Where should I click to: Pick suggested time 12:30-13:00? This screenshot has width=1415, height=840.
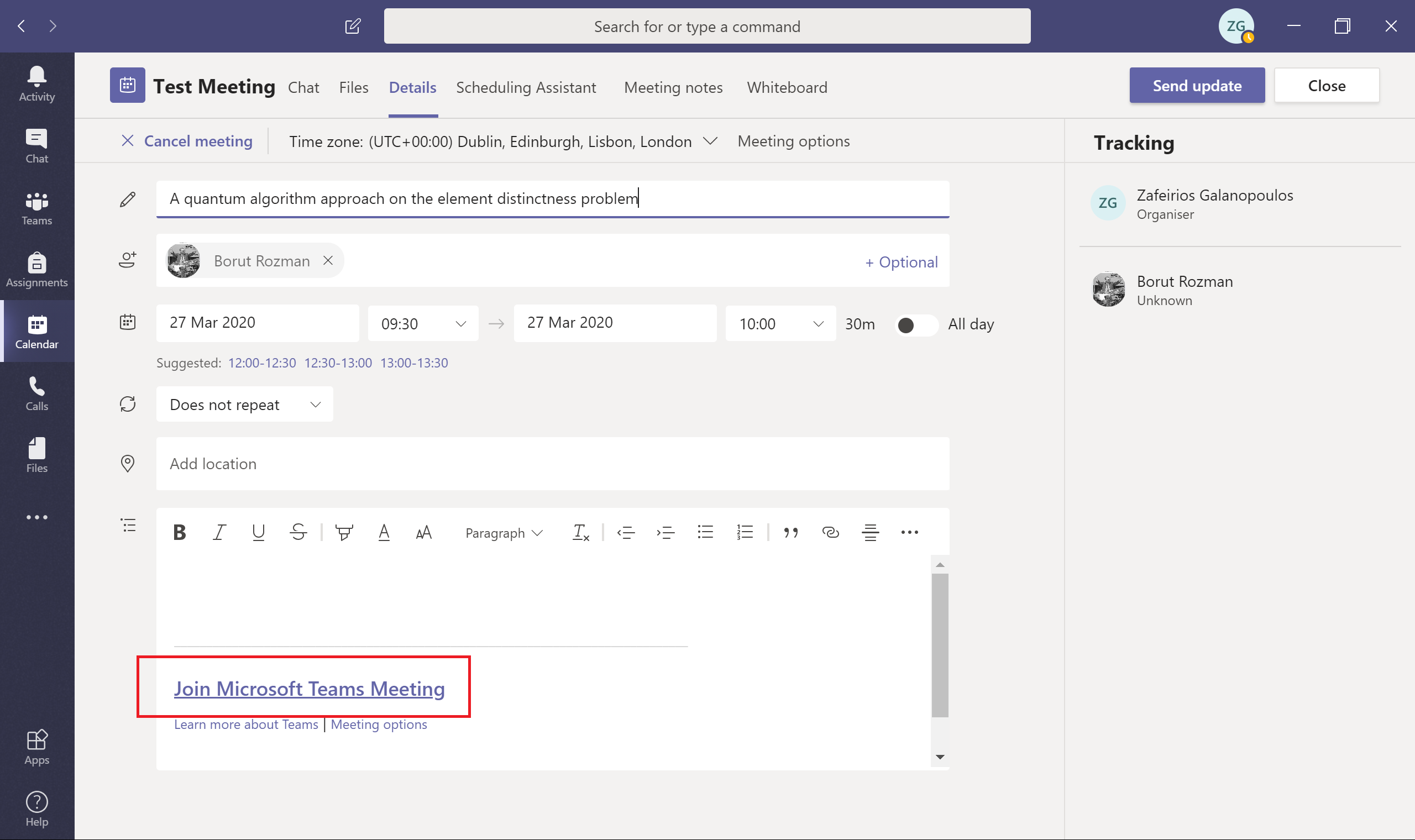[338, 363]
